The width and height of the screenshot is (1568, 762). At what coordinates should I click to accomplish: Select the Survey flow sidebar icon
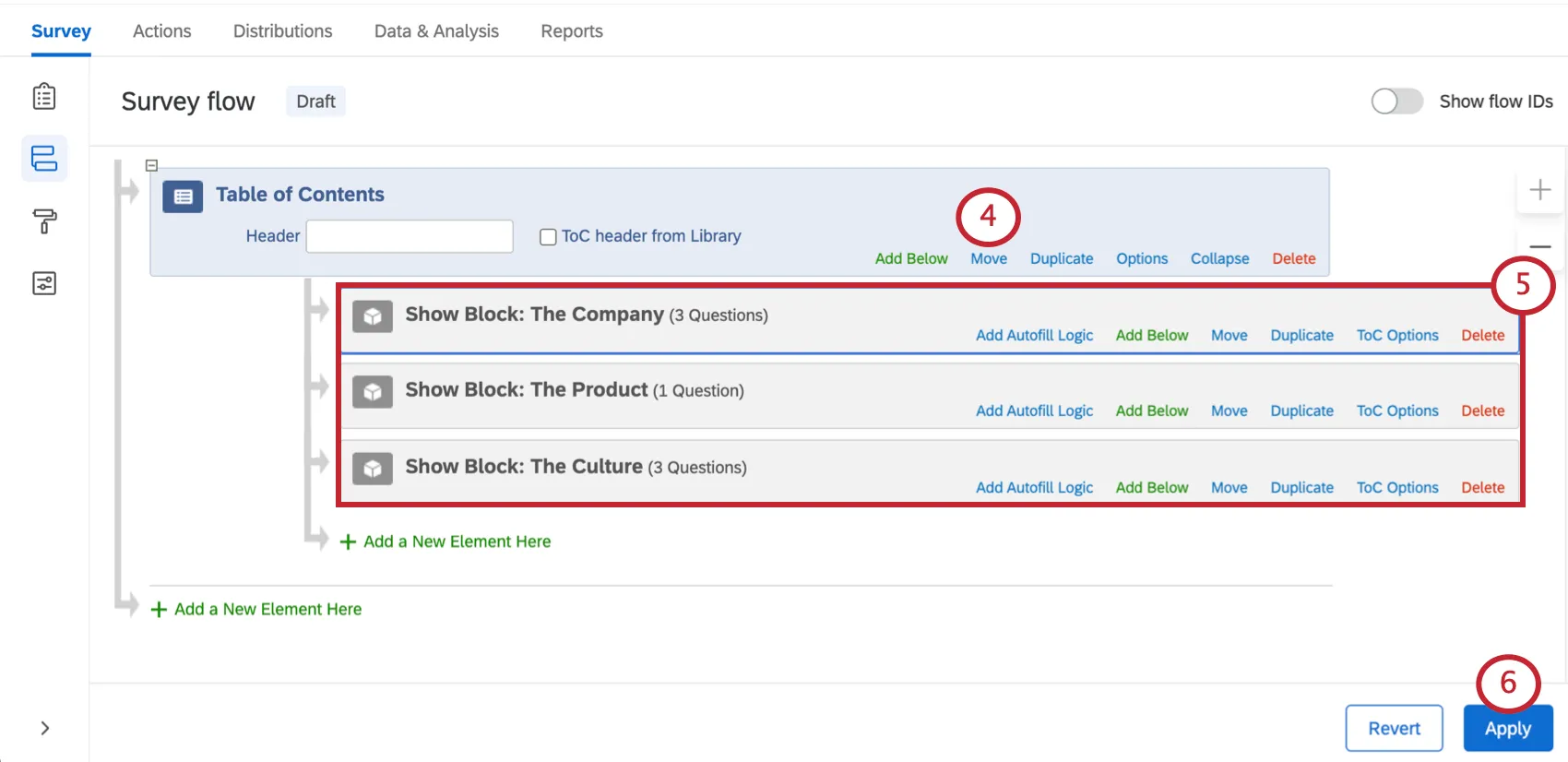point(44,159)
